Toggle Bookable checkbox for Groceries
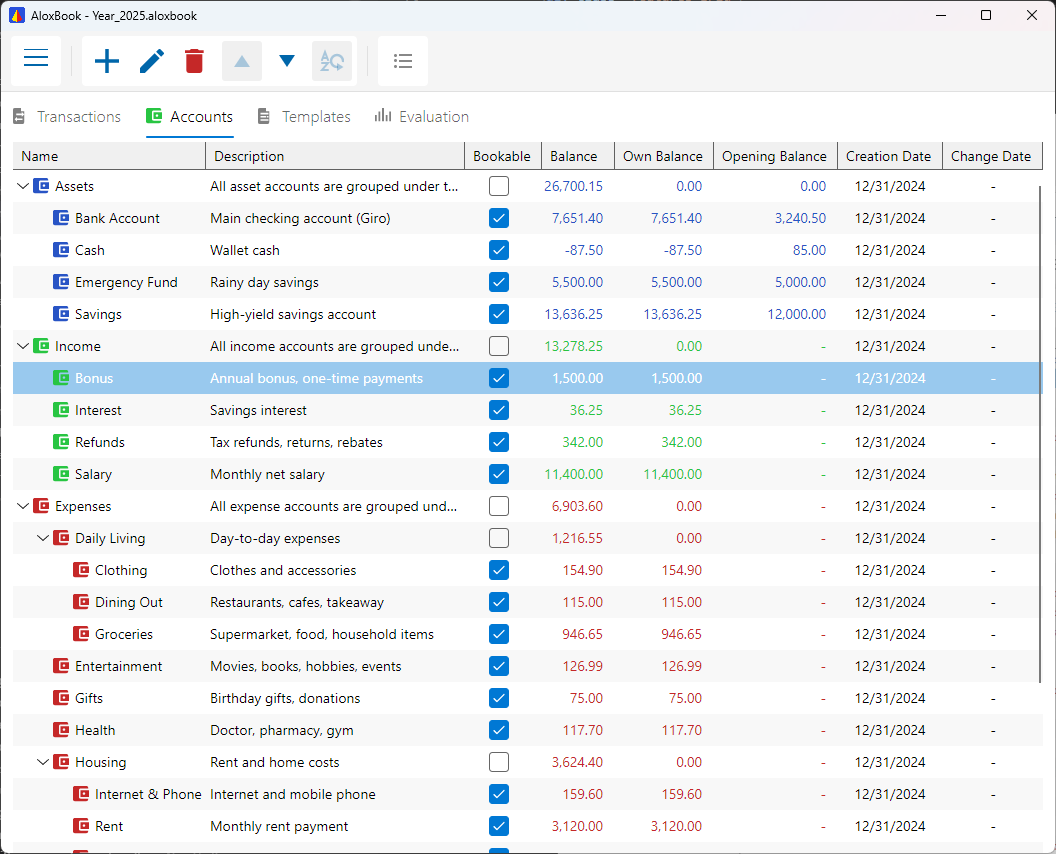This screenshot has height=854, width=1056. click(x=499, y=634)
